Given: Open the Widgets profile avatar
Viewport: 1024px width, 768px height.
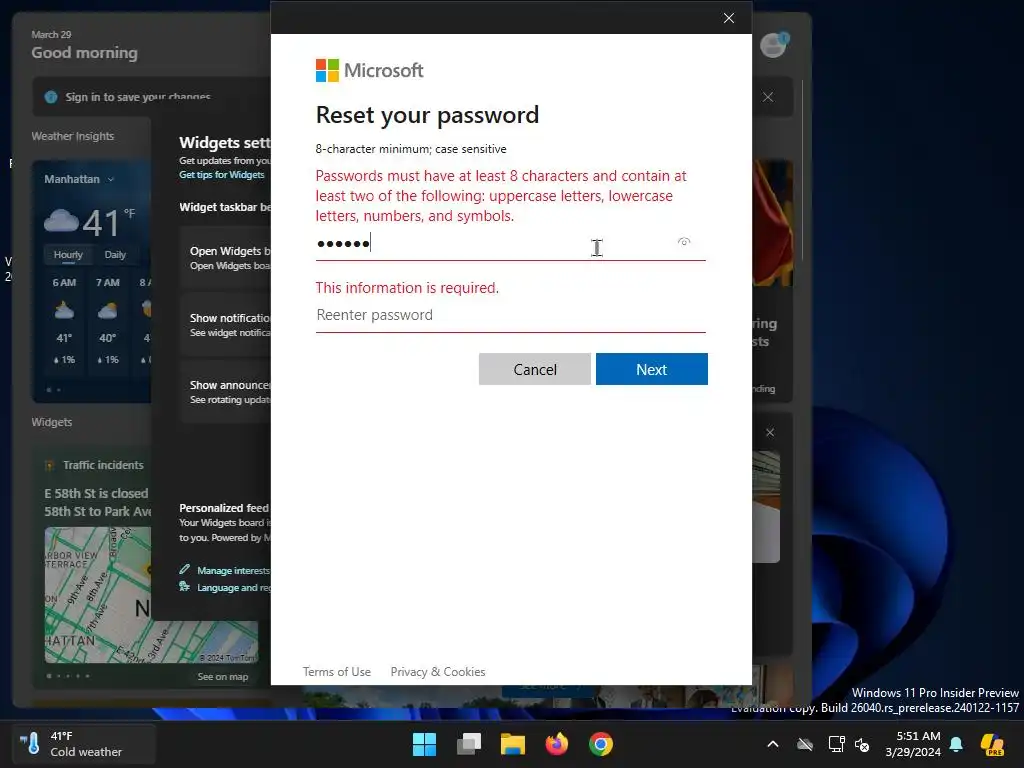Looking at the screenshot, I should [774, 45].
